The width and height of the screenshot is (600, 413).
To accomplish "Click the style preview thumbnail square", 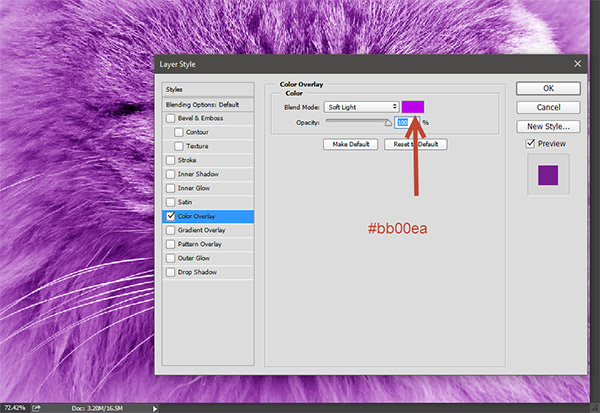I will [x=547, y=175].
